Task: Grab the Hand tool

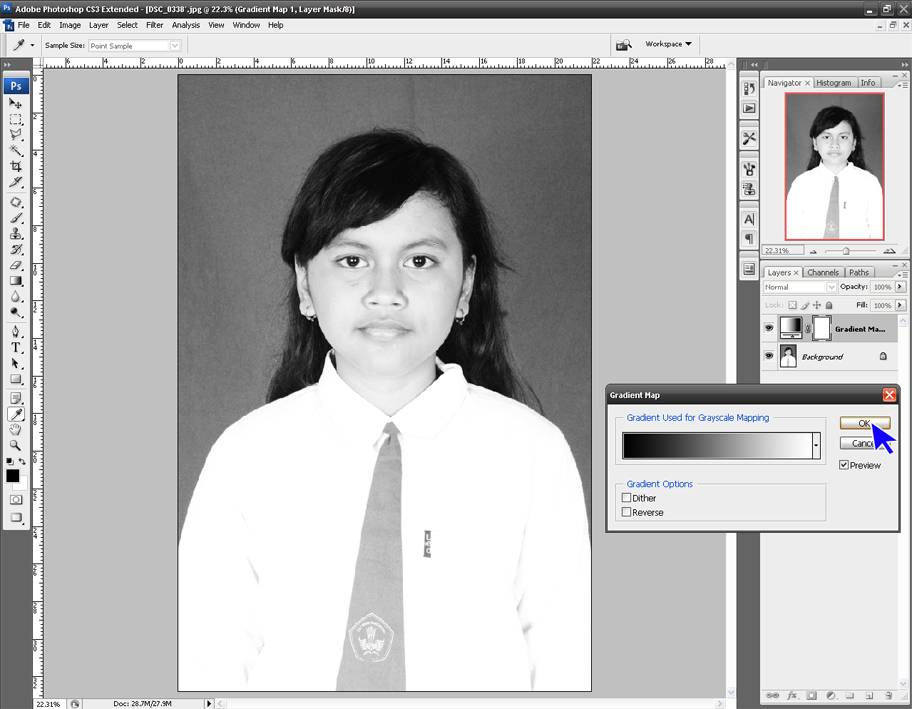Action: point(16,429)
